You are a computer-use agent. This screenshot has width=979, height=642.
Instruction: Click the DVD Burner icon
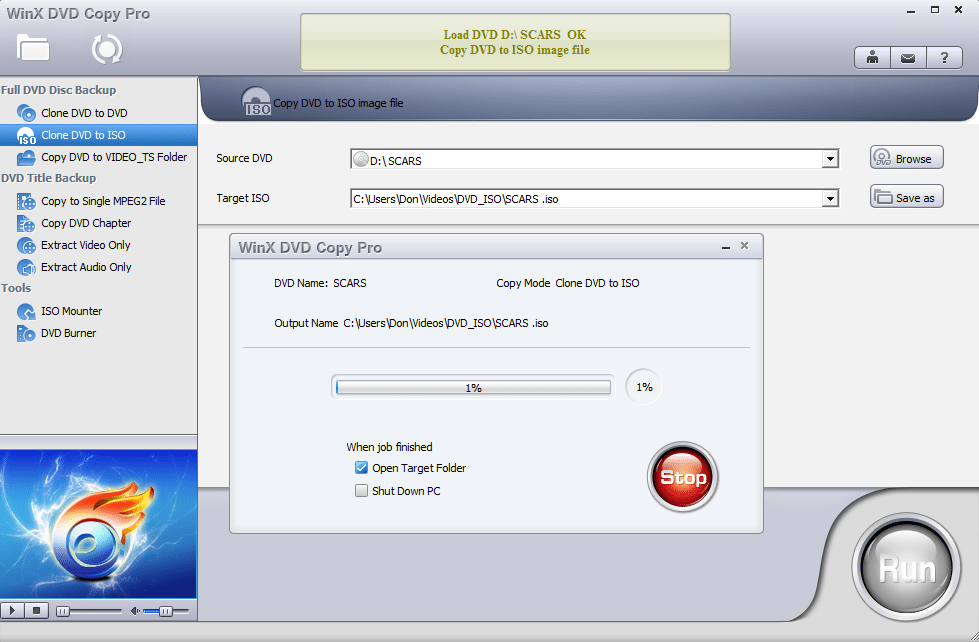[26, 333]
